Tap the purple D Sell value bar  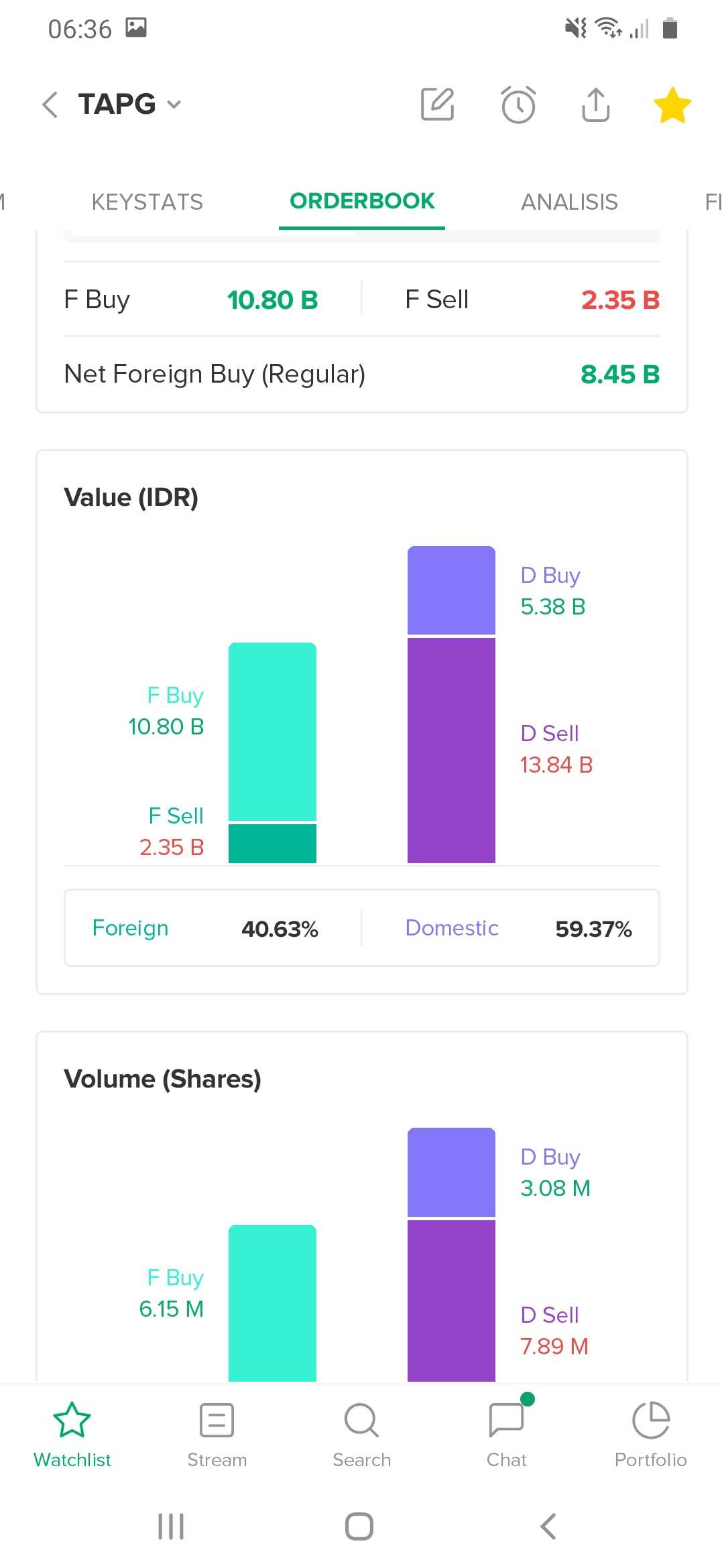pos(451,750)
